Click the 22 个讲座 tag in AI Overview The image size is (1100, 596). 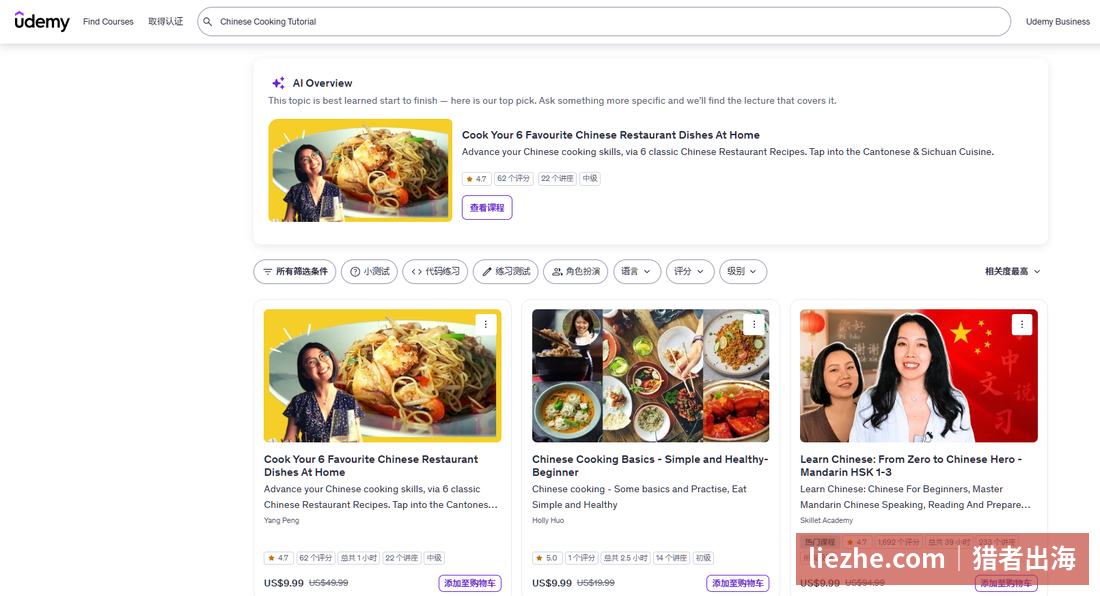(x=557, y=179)
